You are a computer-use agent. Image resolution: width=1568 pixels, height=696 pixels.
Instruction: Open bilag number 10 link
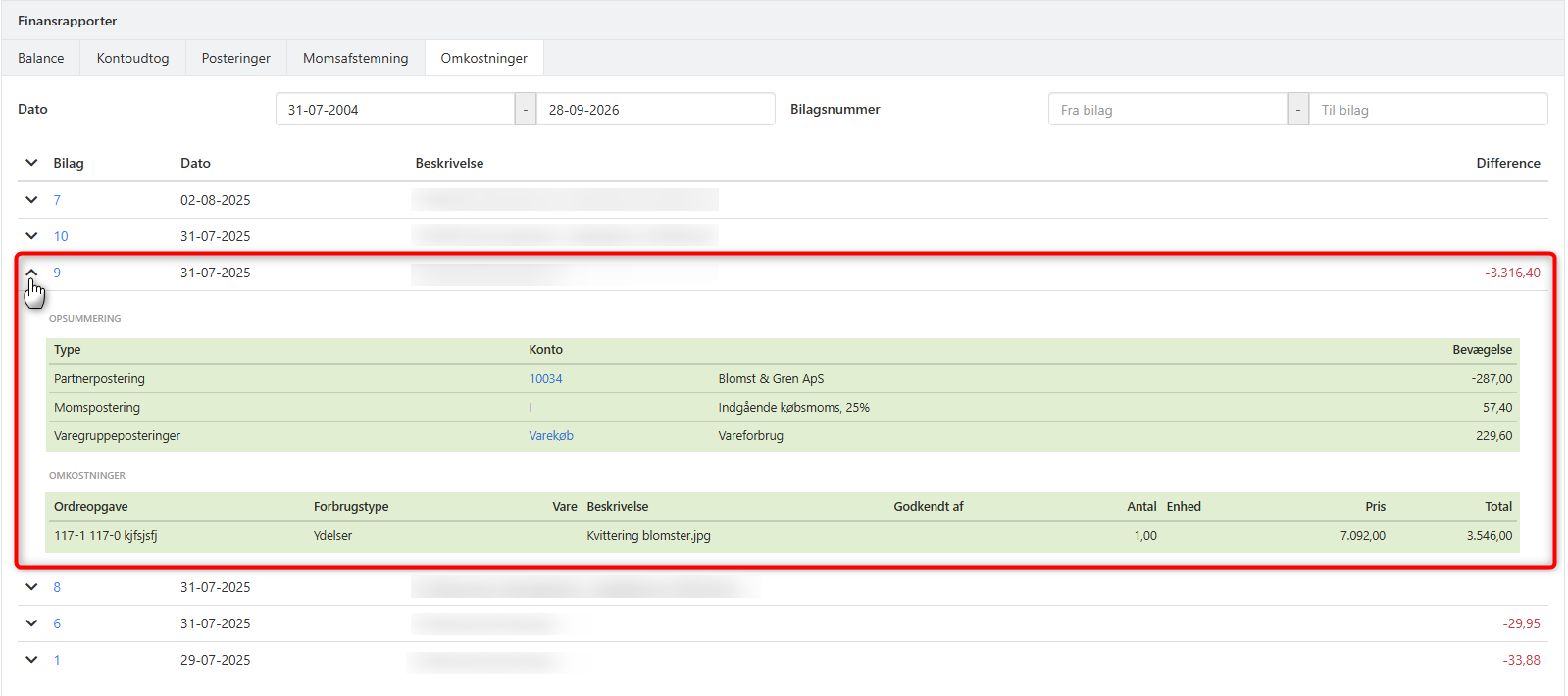61,236
